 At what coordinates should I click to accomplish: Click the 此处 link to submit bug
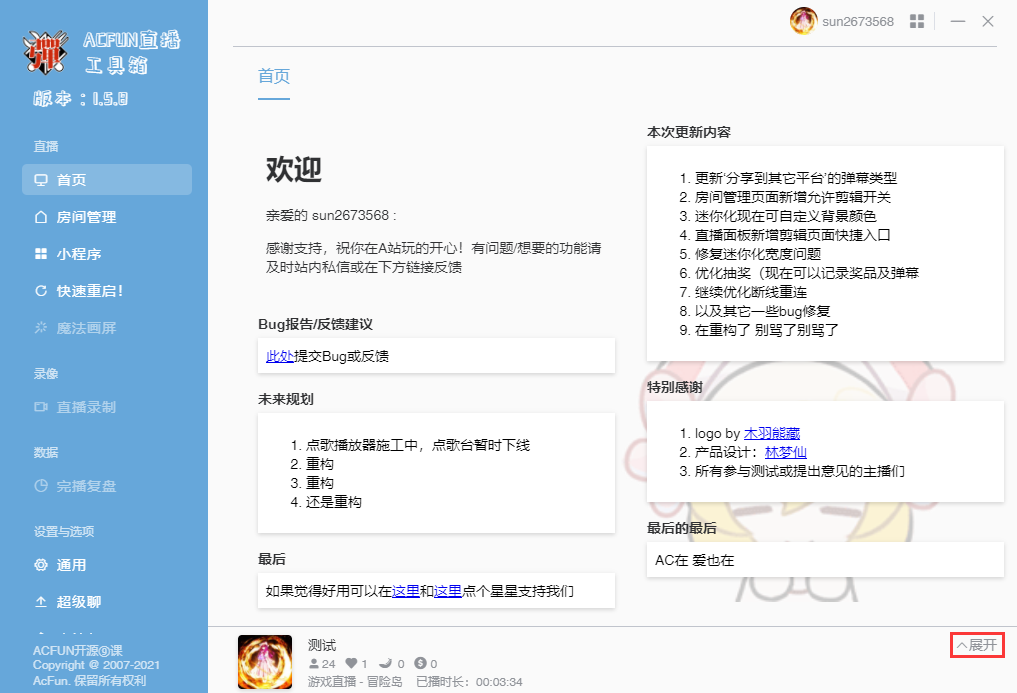(x=279, y=356)
